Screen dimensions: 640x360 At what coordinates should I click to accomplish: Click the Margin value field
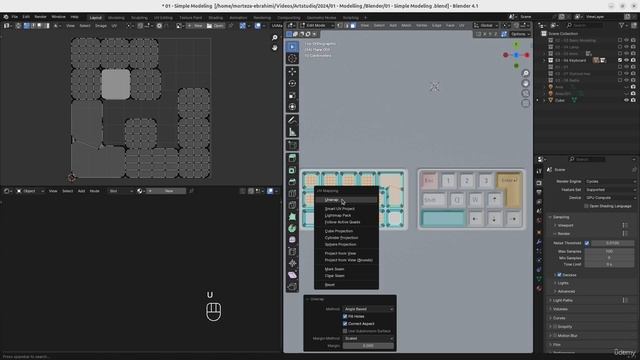(x=369, y=346)
